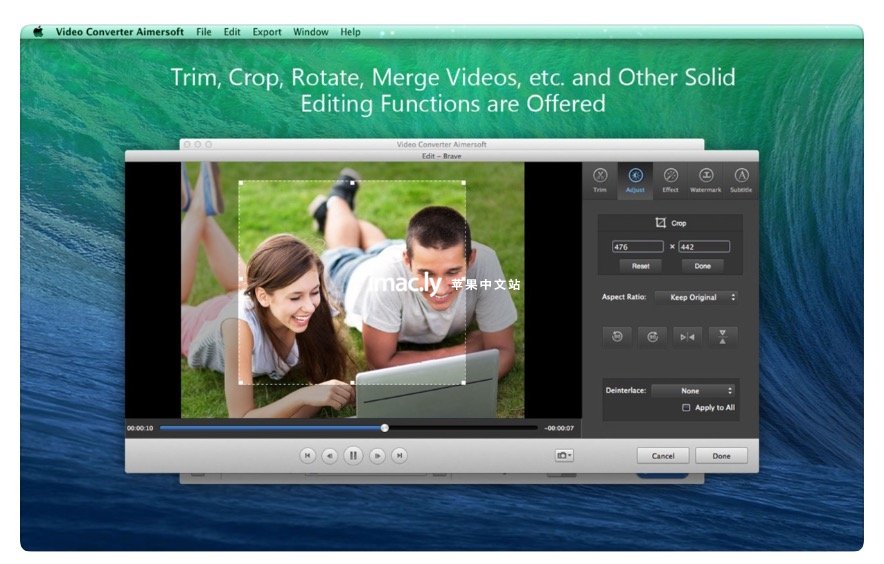884x564 pixels.
Task: Click Done at the bottom of the window
Action: point(722,456)
